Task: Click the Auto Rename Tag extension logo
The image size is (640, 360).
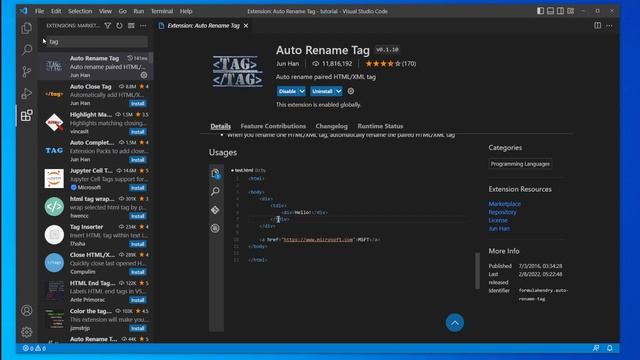Action: tap(237, 71)
